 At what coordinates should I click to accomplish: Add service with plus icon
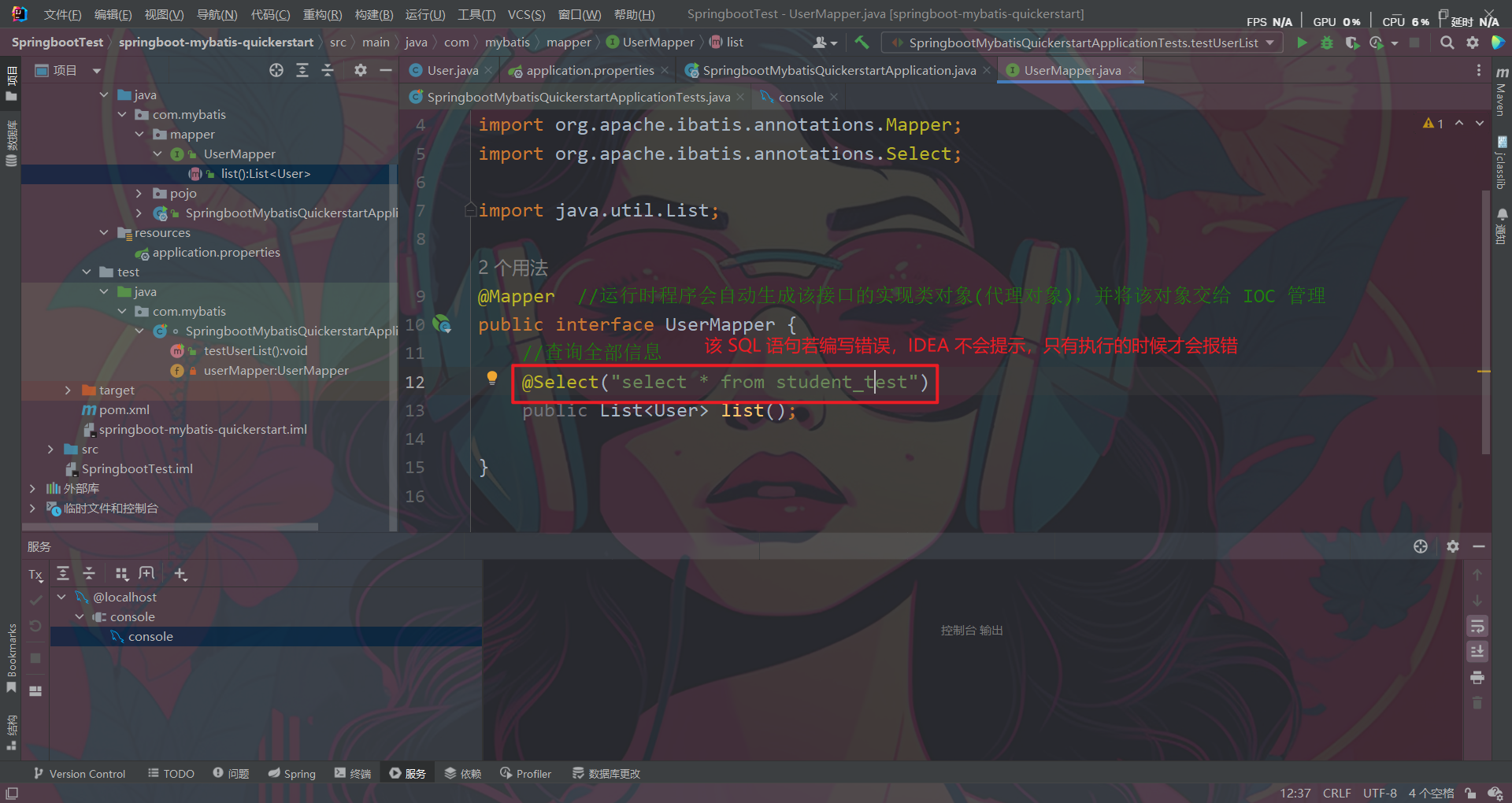180,574
